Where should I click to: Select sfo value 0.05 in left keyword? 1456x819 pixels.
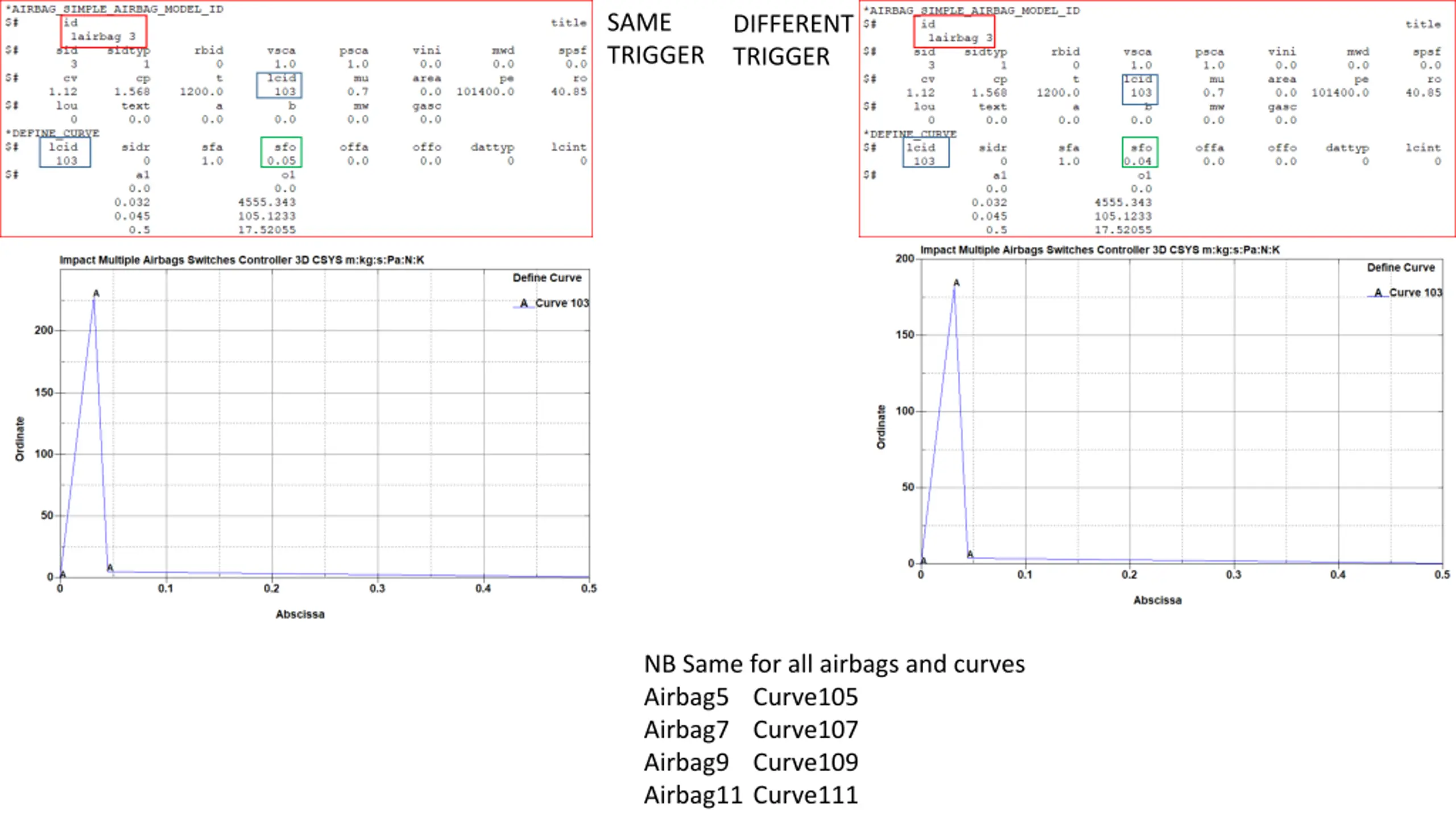(282, 161)
